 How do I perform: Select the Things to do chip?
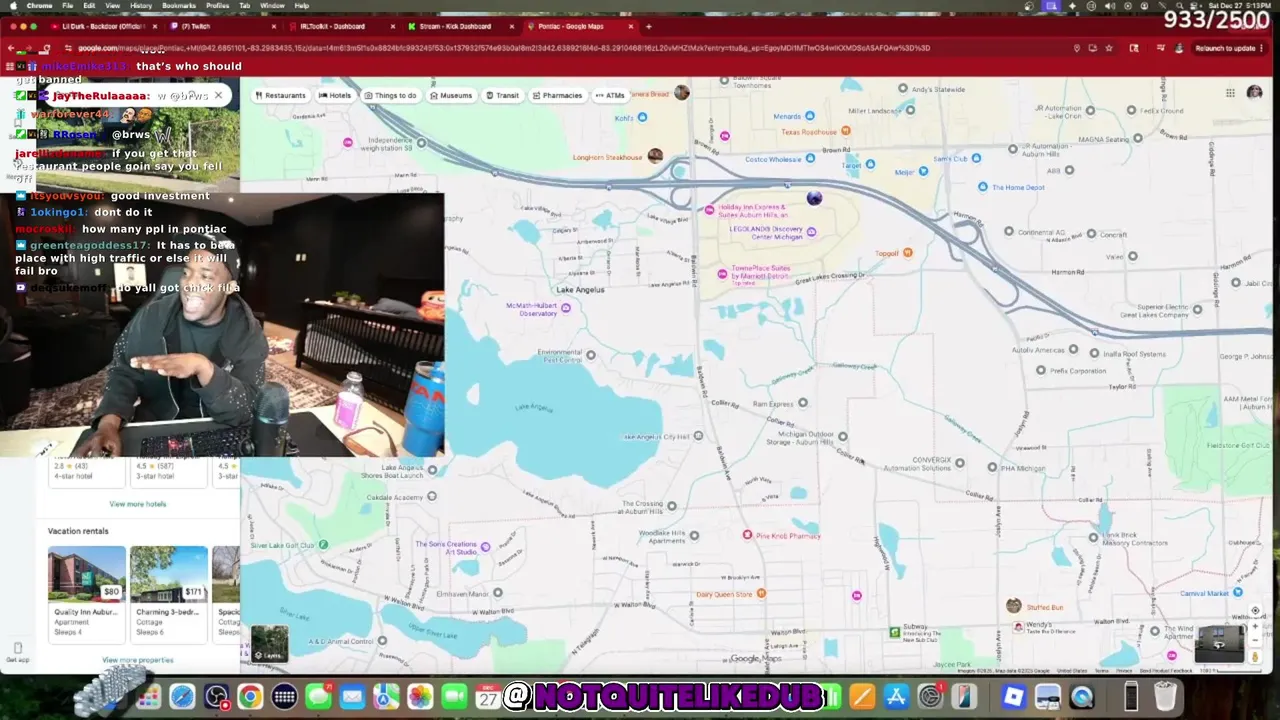pyautogui.click(x=390, y=95)
